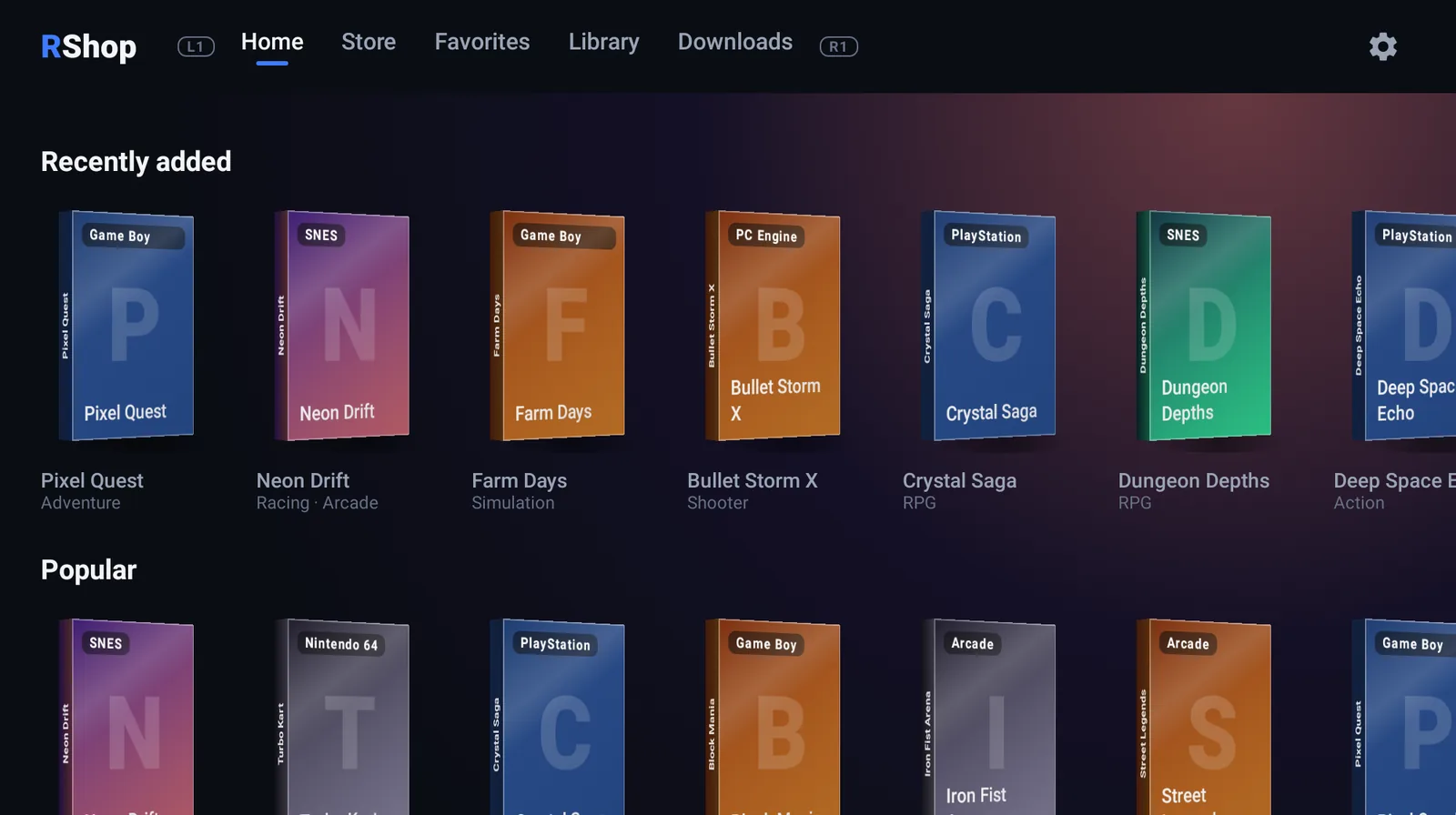Choose the Iron Fist Arena arcade cover
This screenshot has height=815, width=1456.
989,717
